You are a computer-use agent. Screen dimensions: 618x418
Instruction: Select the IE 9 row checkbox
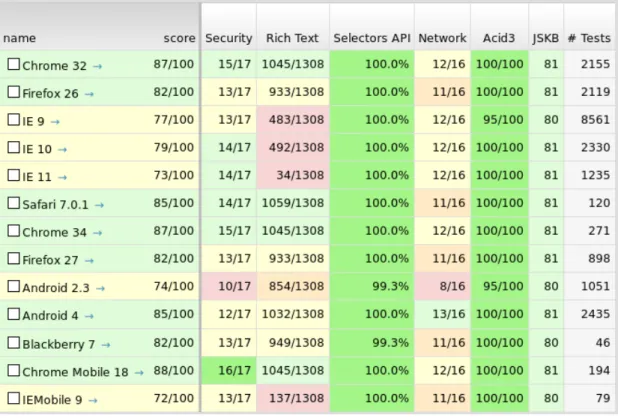coord(13,119)
